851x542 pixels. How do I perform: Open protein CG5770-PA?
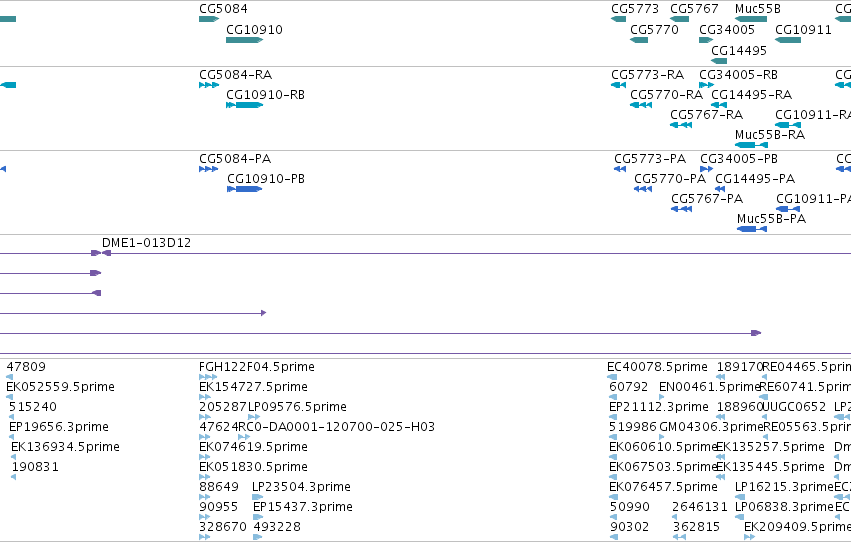[643, 189]
